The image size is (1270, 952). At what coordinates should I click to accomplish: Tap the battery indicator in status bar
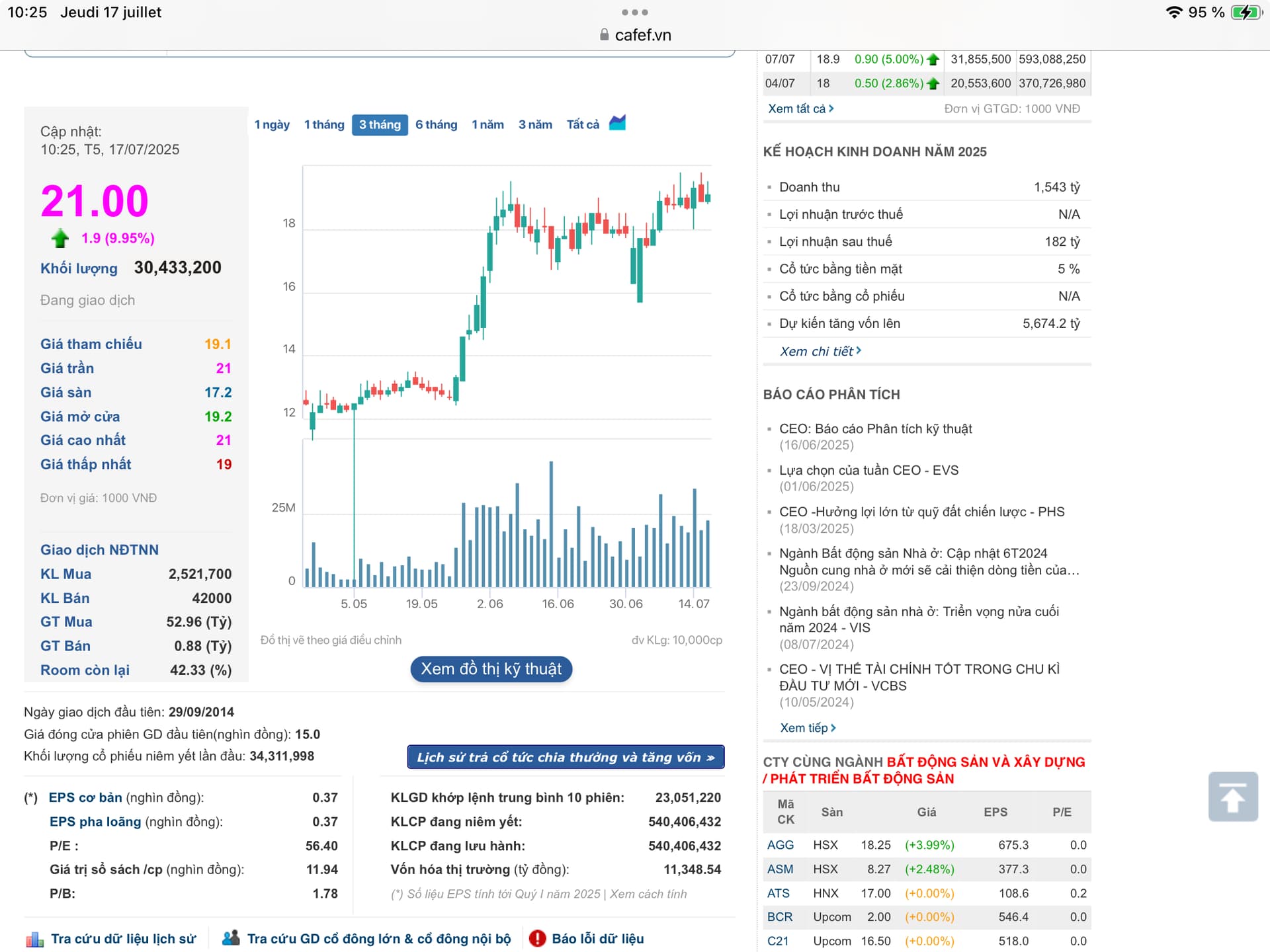coord(1246,12)
